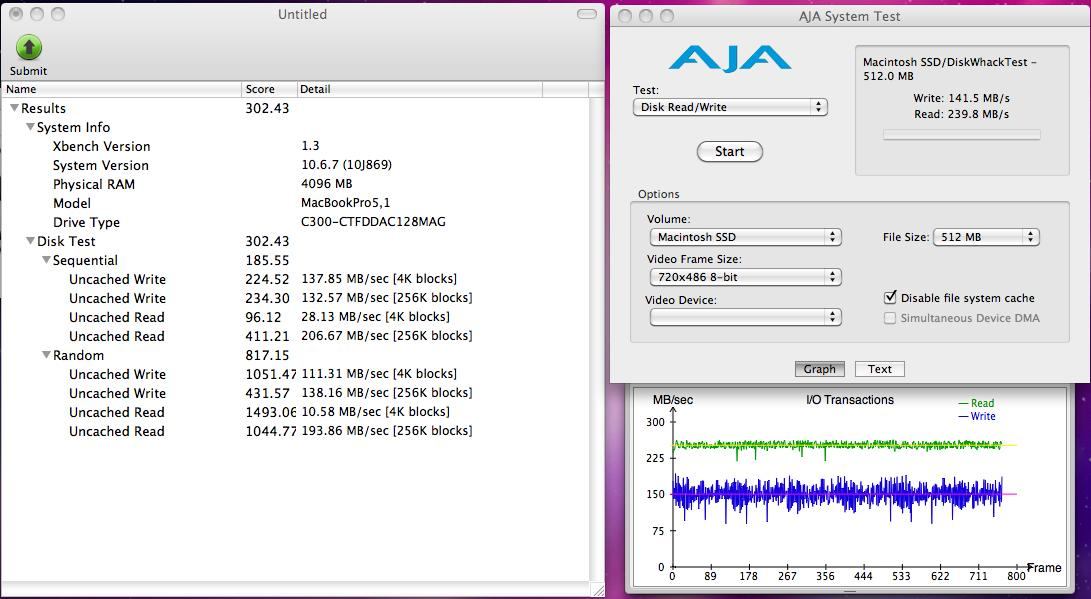1091x599 pixels.
Task: Open Video Frame Size dropdown 720x486 8-bit
Action: [x=745, y=277]
